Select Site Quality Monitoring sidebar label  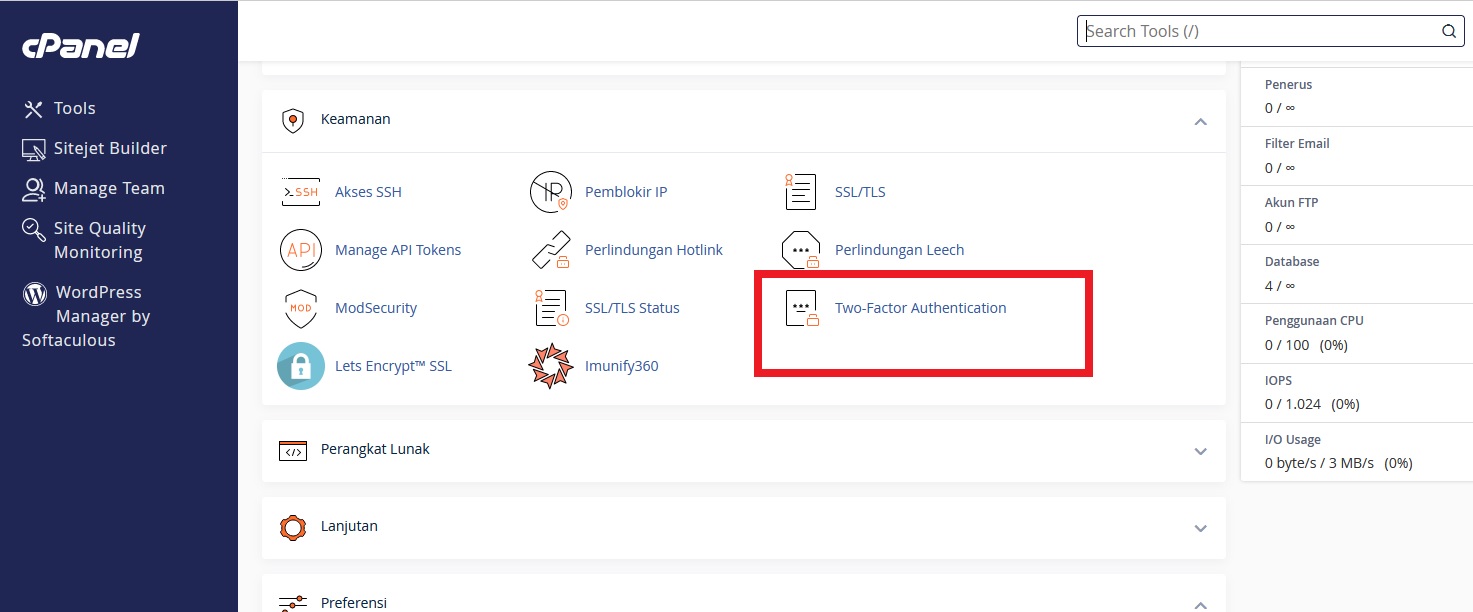tap(100, 240)
